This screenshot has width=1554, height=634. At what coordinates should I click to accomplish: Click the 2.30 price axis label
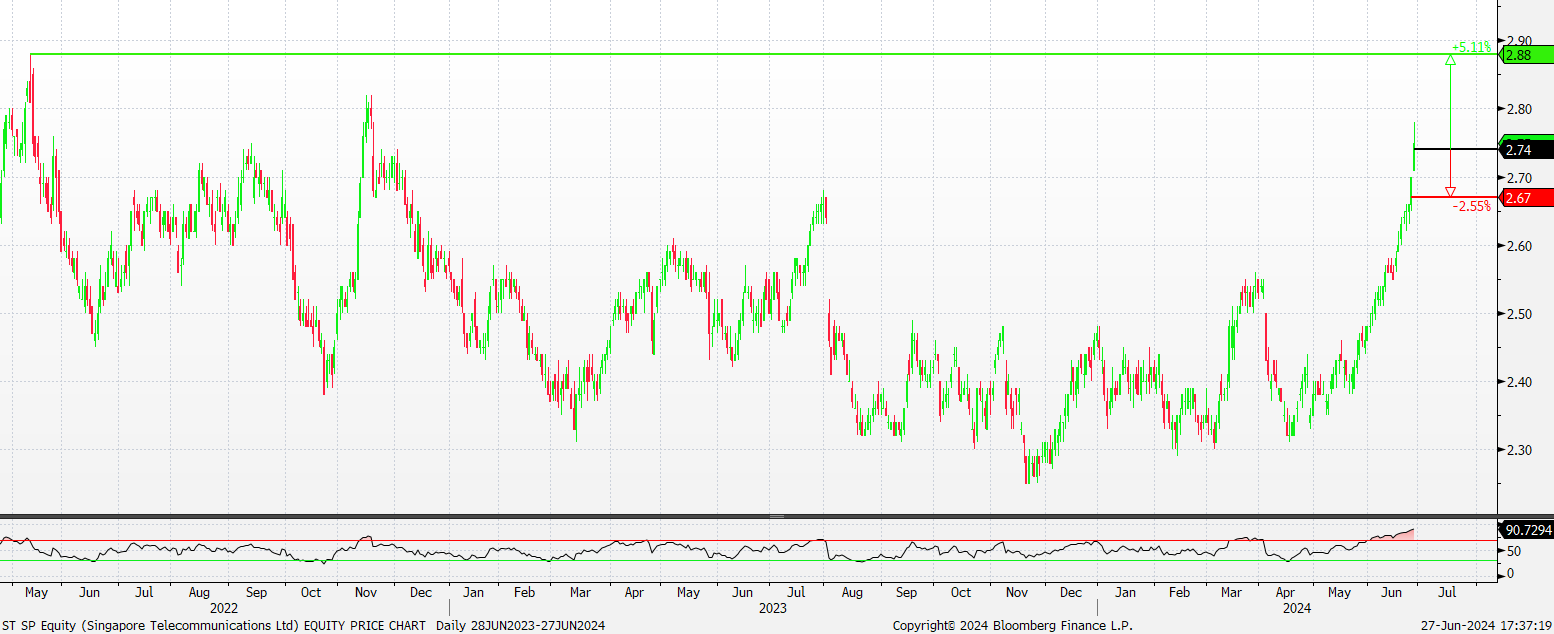(x=1518, y=450)
